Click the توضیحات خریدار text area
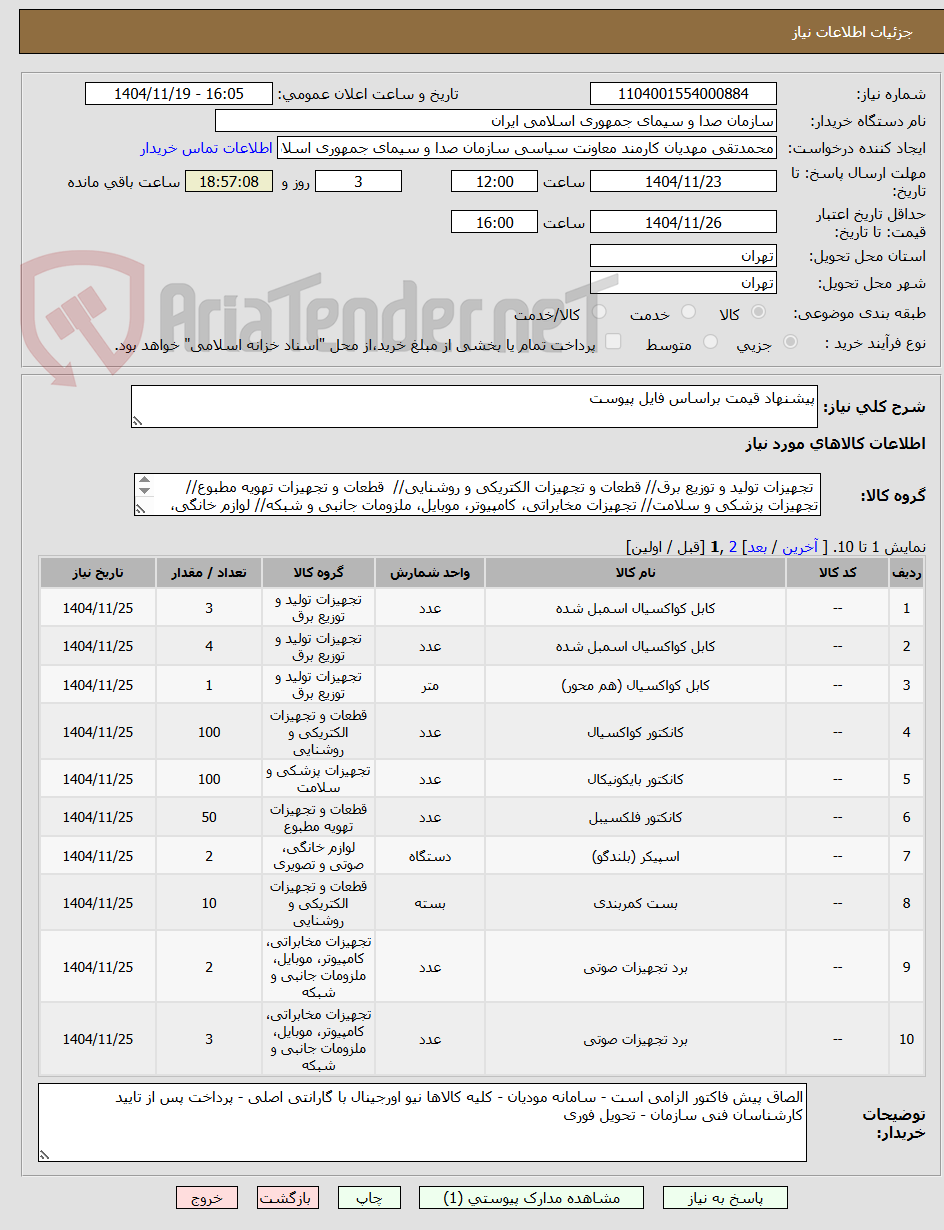 422,1123
